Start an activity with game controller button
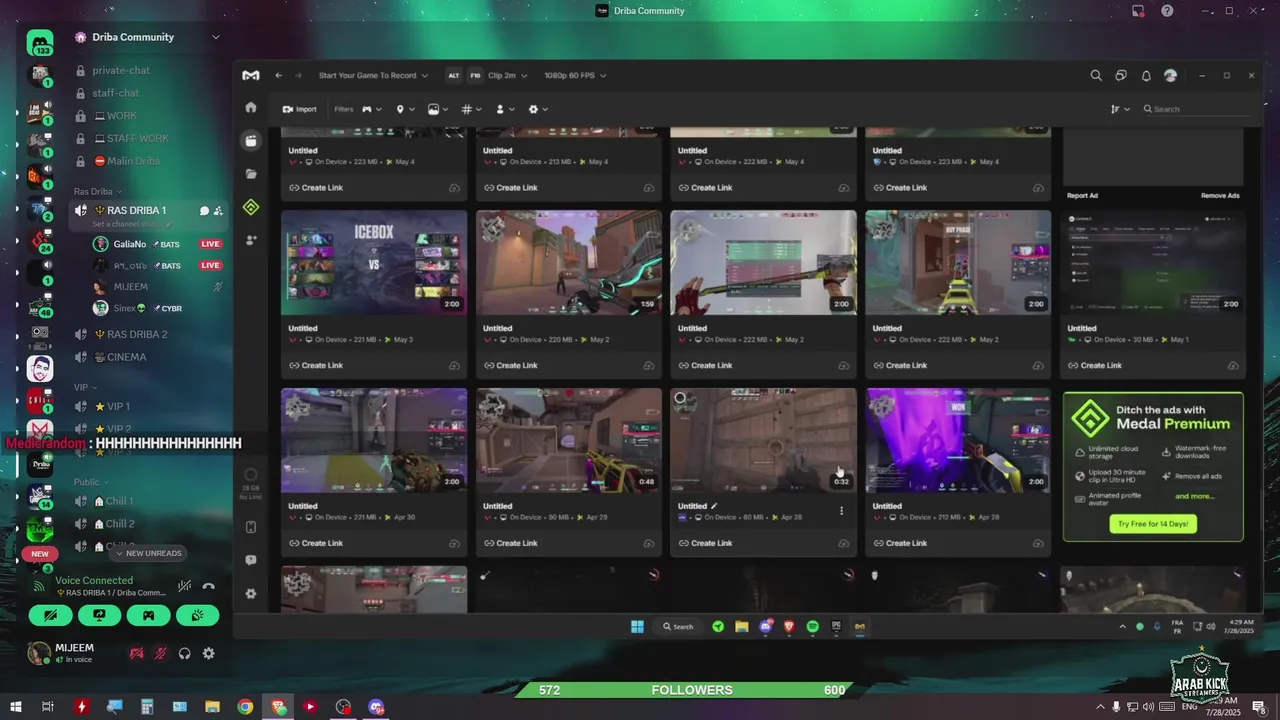Image resolution: width=1280 pixels, height=720 pixels. tap(148, 615)
